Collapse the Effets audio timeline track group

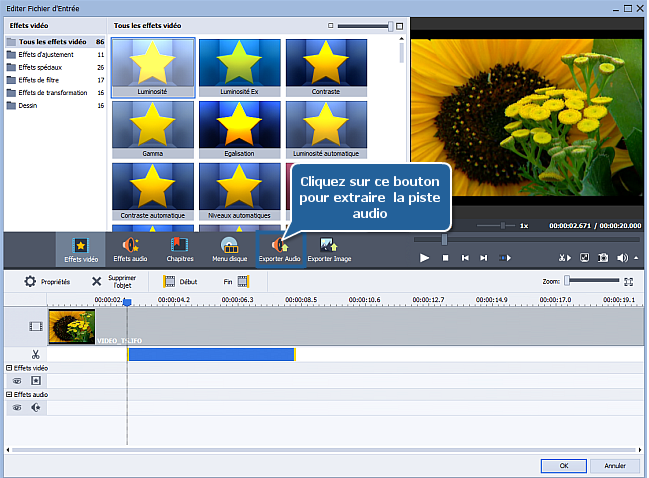[8, 395]
